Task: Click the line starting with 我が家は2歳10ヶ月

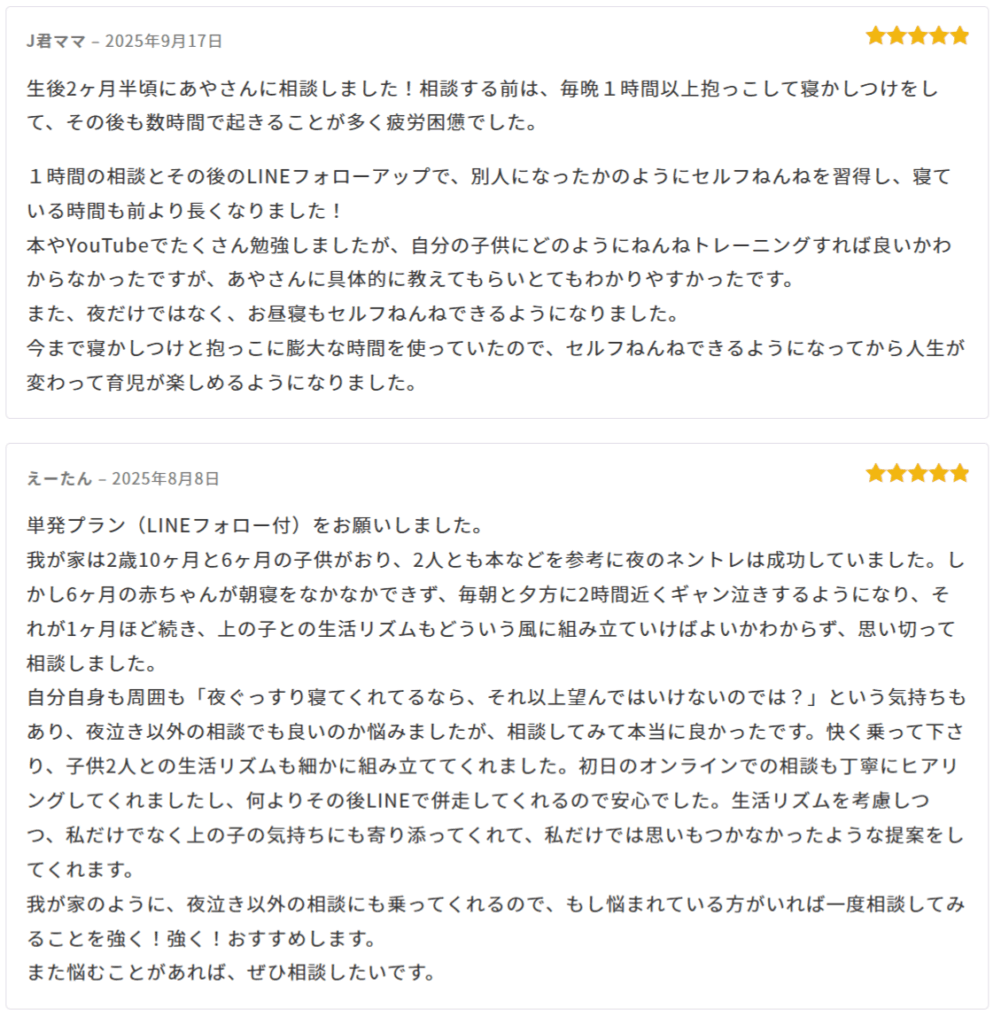Action: click(x=495, y=560)
